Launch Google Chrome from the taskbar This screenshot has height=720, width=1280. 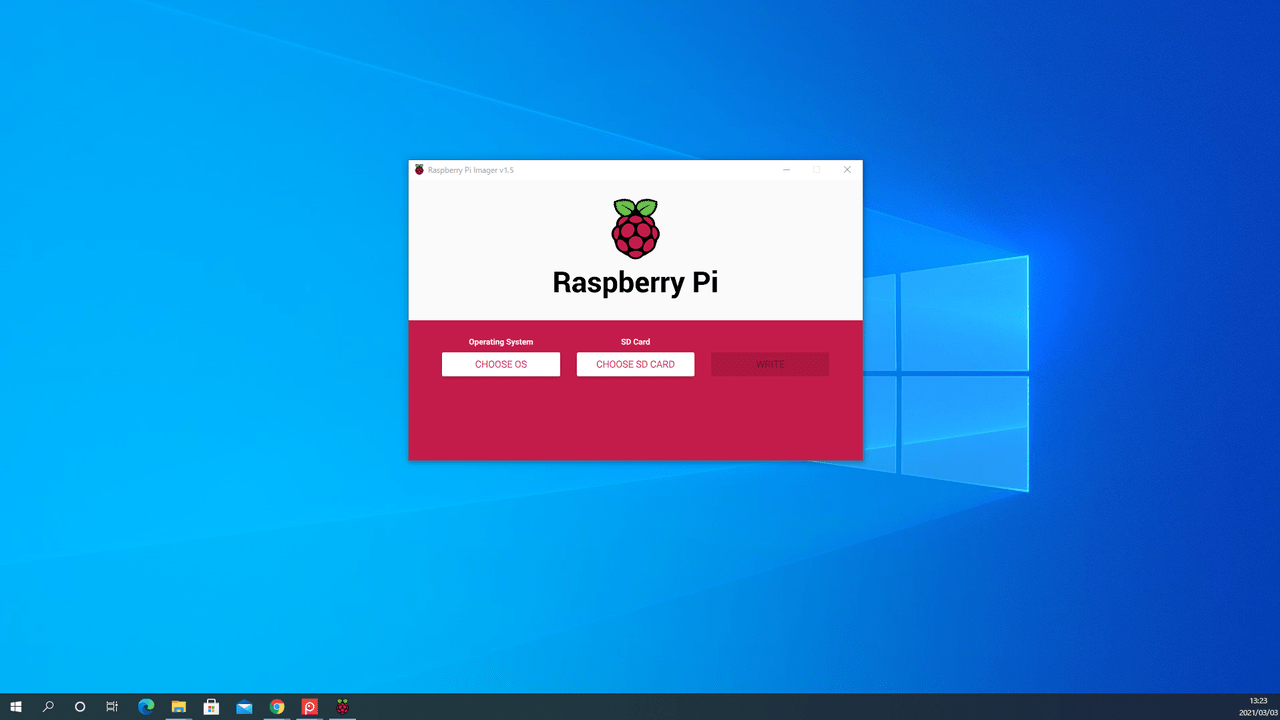tap(277, 707)
